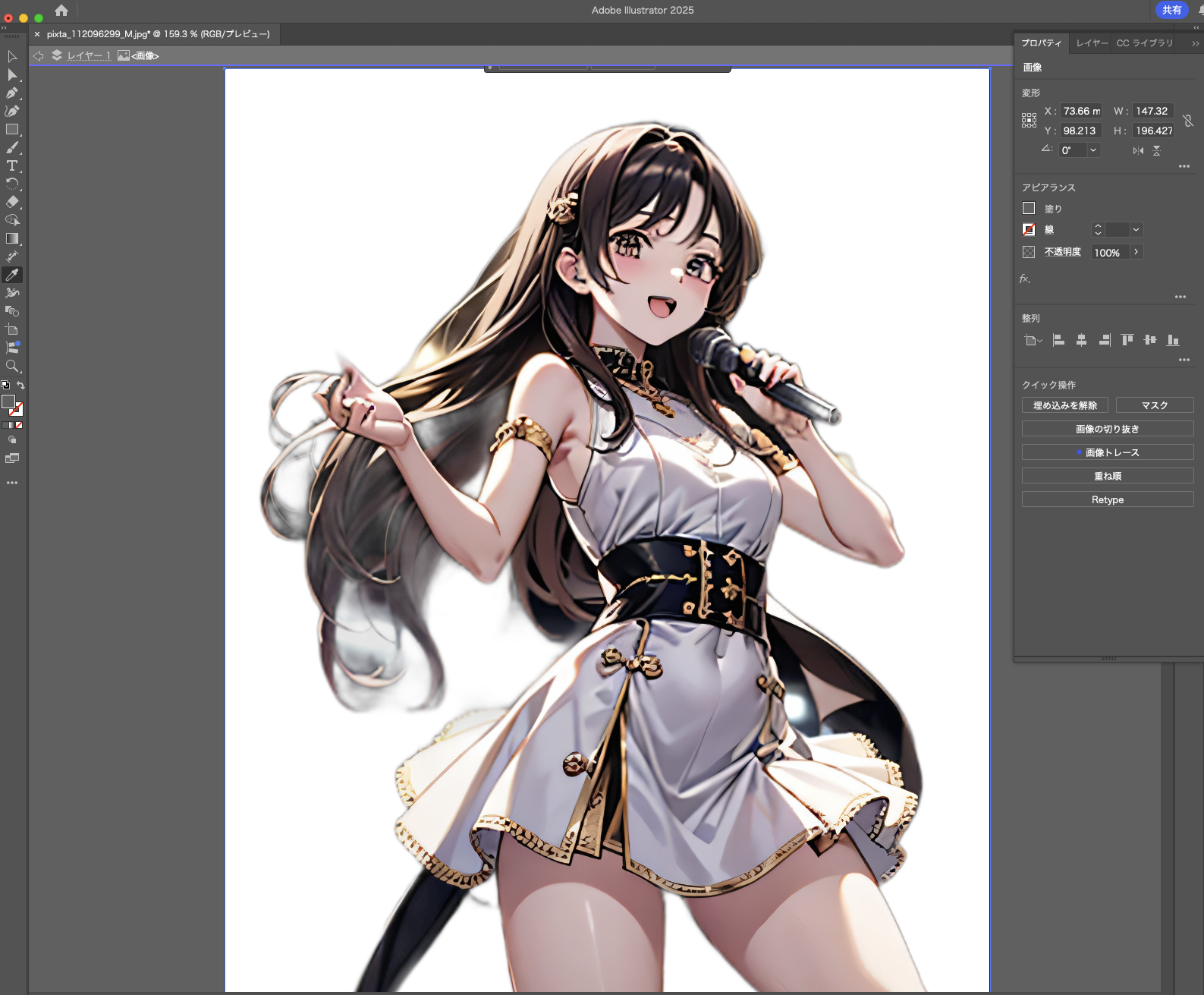Flip image along horizontal axis
The width and height of the screenshot is (1204, 995).
click(1138, 151)
